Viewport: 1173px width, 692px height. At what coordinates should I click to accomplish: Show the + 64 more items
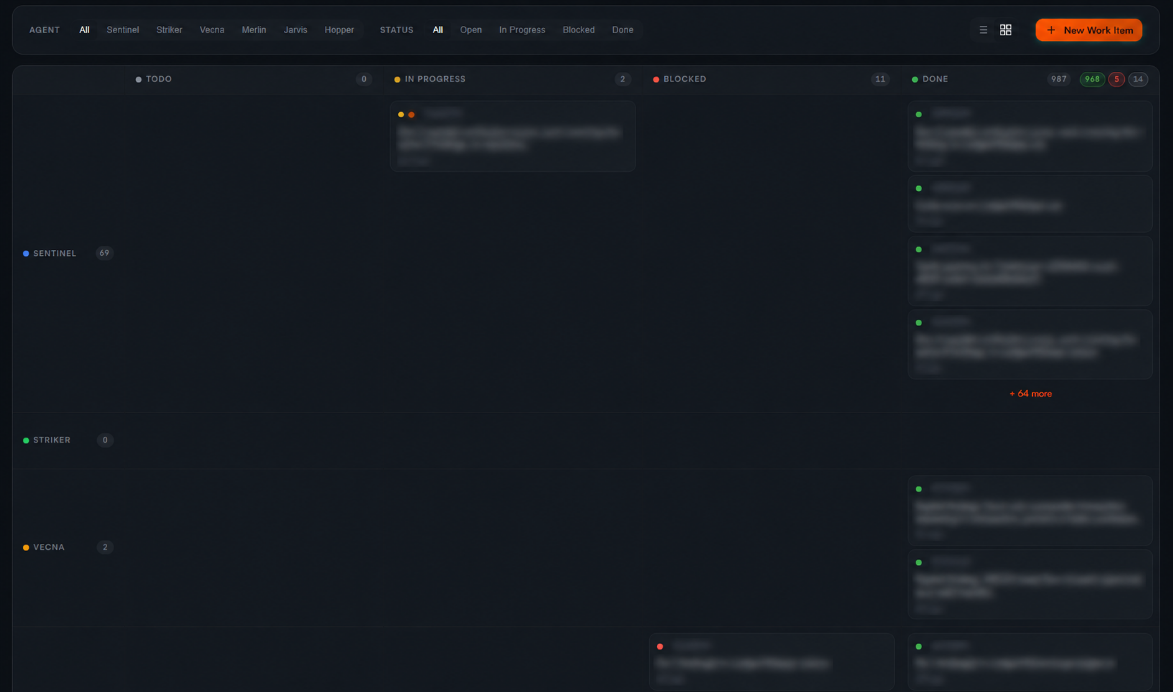(x=1030, y=394)
